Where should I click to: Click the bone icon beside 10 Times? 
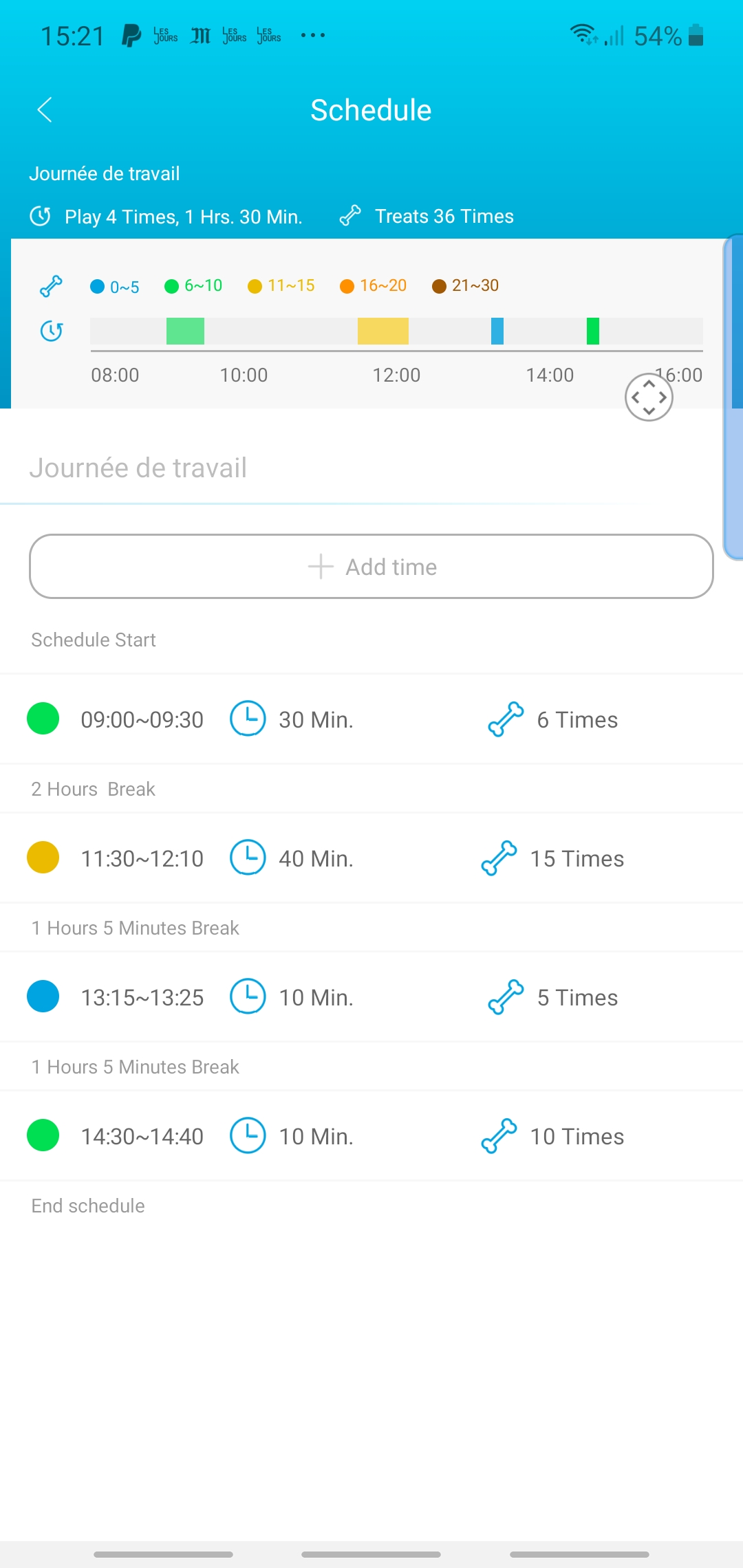(499, 1136)
